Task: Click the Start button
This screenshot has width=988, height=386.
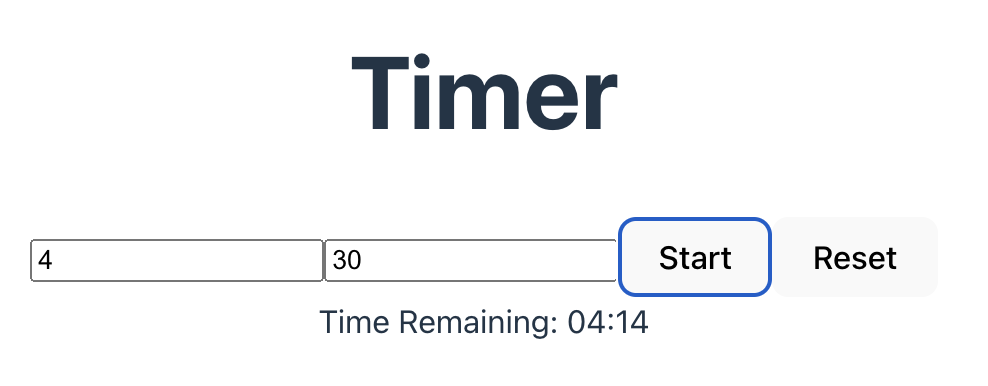Action: 695,257
